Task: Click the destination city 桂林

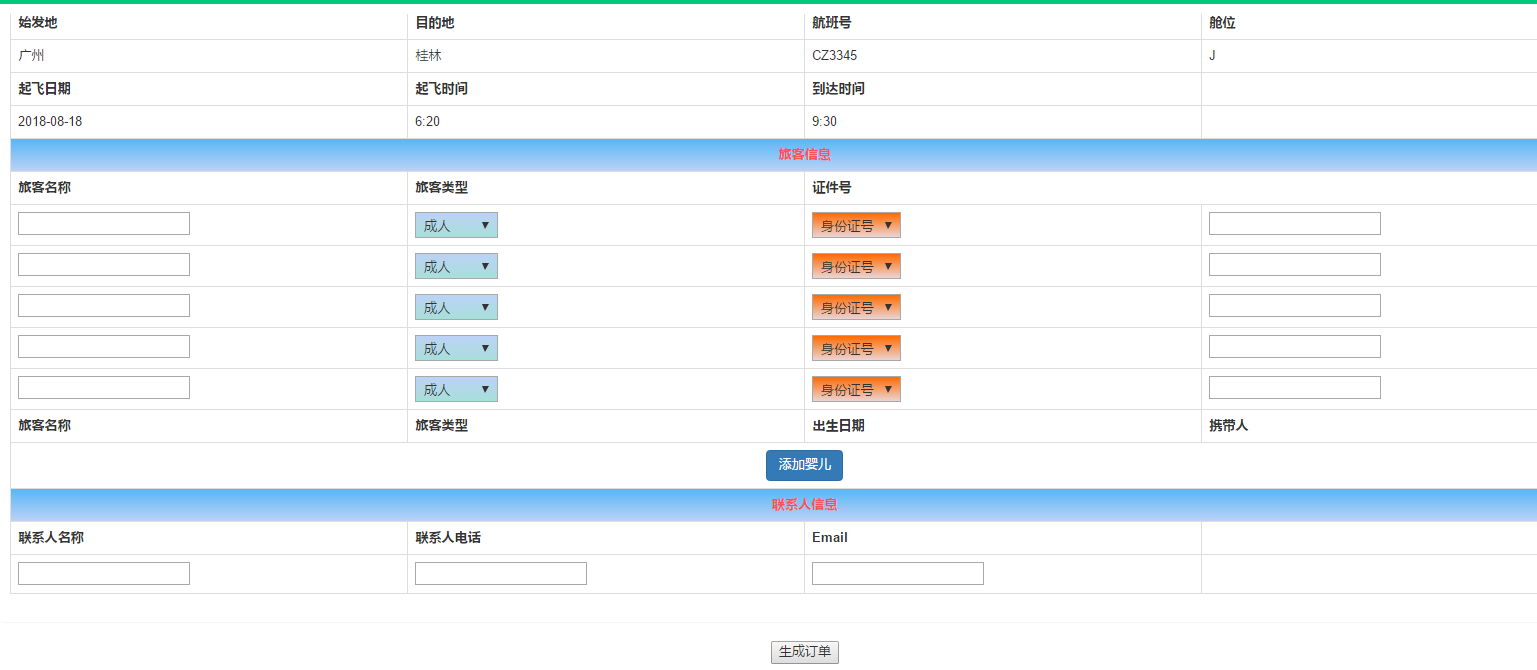Action: [428, 56]
